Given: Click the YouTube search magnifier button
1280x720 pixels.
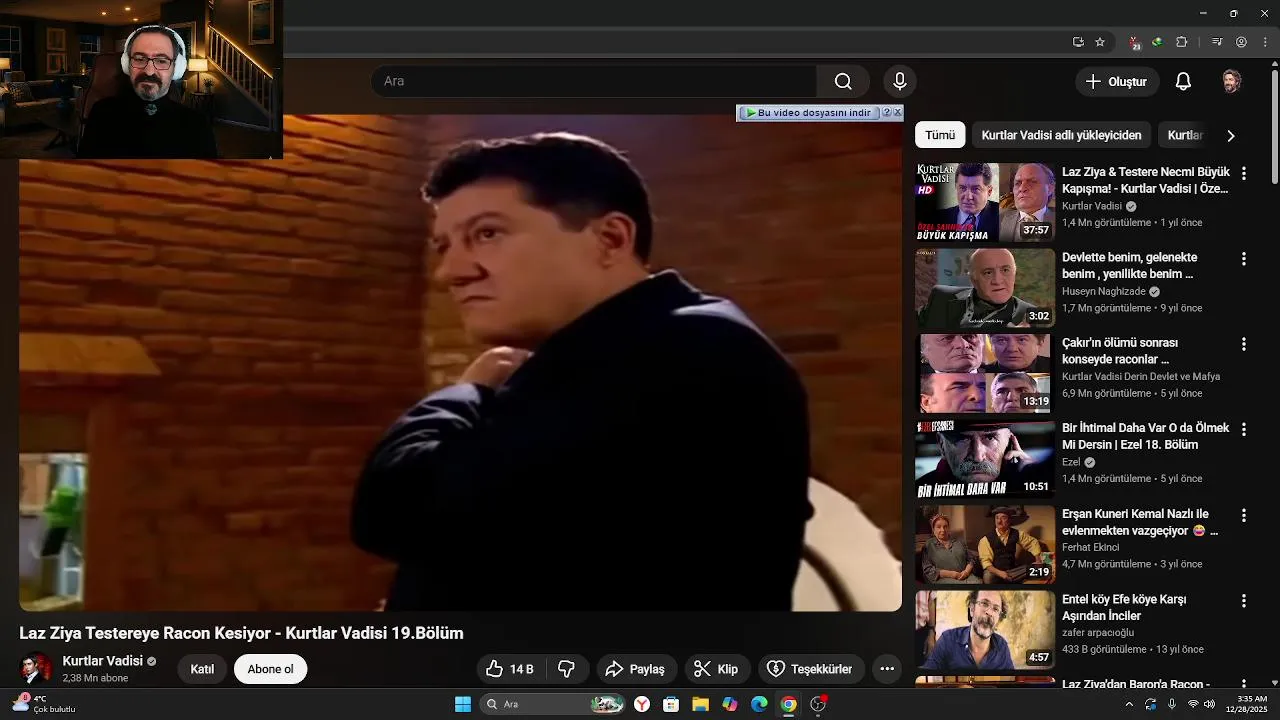Looking at the screenshot, I should tap(843, 81).
